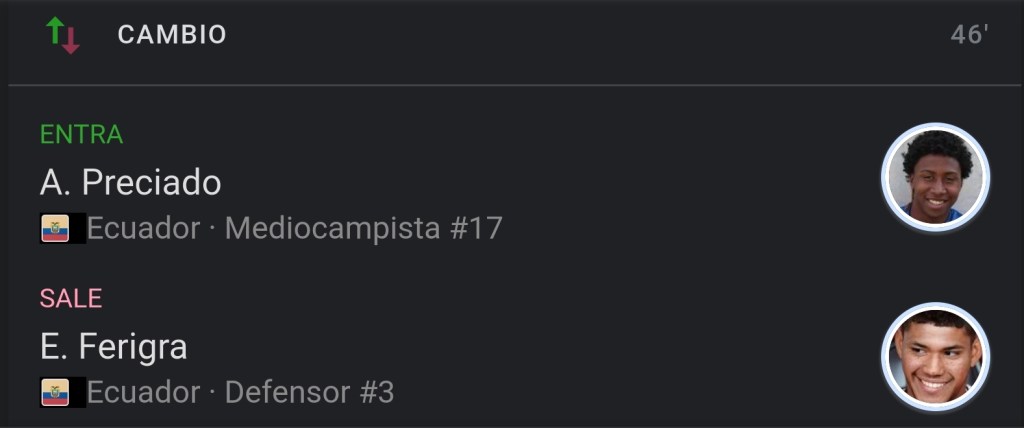Image resolution: width=1024 pixels, height=428 pixels.
Task: Select the CAMBIO event header
Action: (172, 35)
